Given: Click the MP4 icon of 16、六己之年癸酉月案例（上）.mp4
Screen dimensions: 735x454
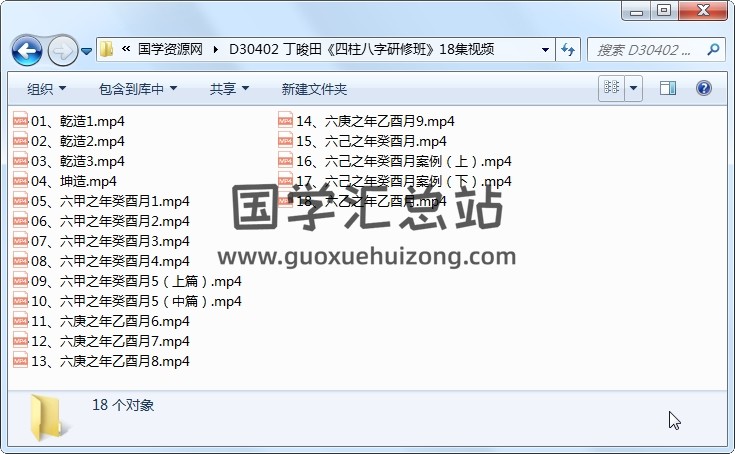Looking at the screenshot, I should click(x=285, y=161).
